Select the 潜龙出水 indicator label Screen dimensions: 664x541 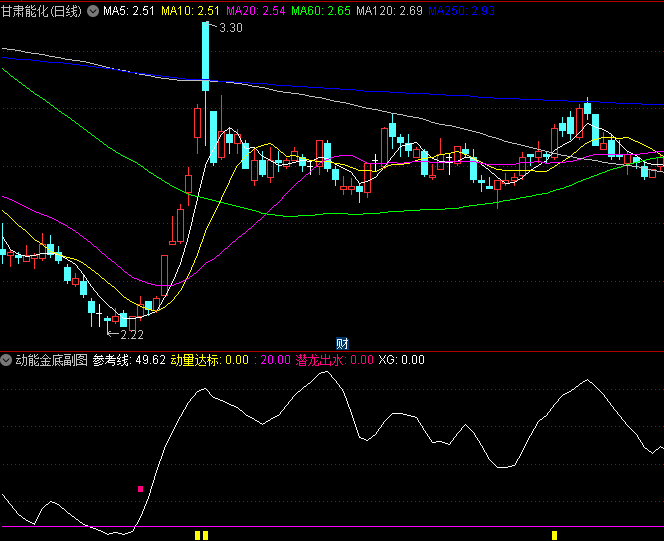click(334, 360)
